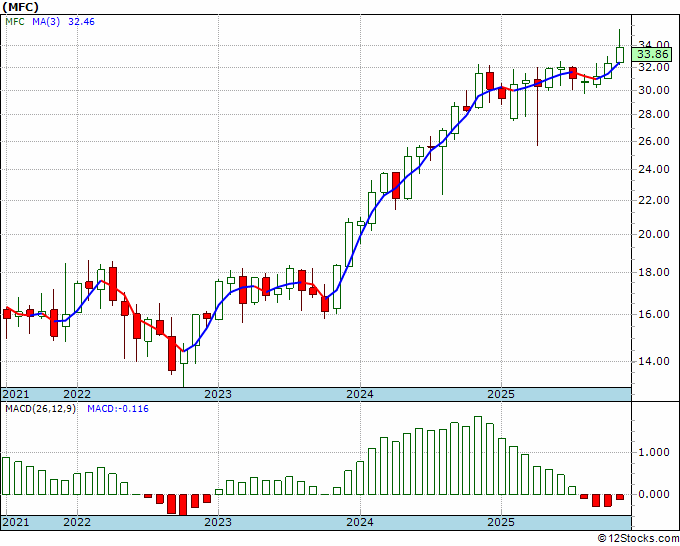Click 2021 on the MACD timeline
Image resolution: width=680 pixels, height=546 pixels.
(x=16, y=522)
